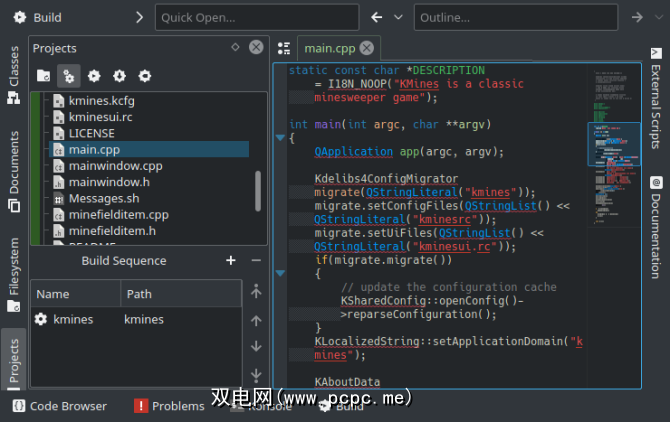Click the back navigation arrow
The image size is (670, 422).
pos(376,17)
